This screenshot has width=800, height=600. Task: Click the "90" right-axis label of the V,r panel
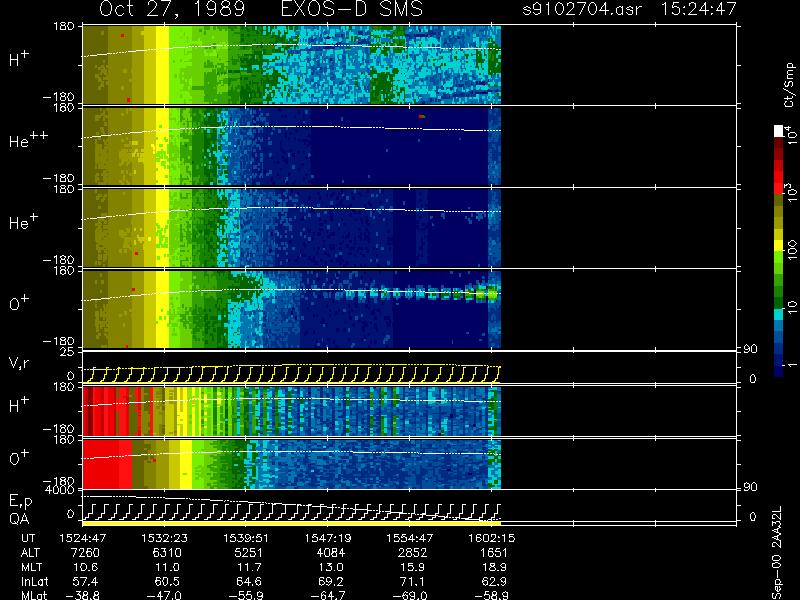click(x=750, y=349)
